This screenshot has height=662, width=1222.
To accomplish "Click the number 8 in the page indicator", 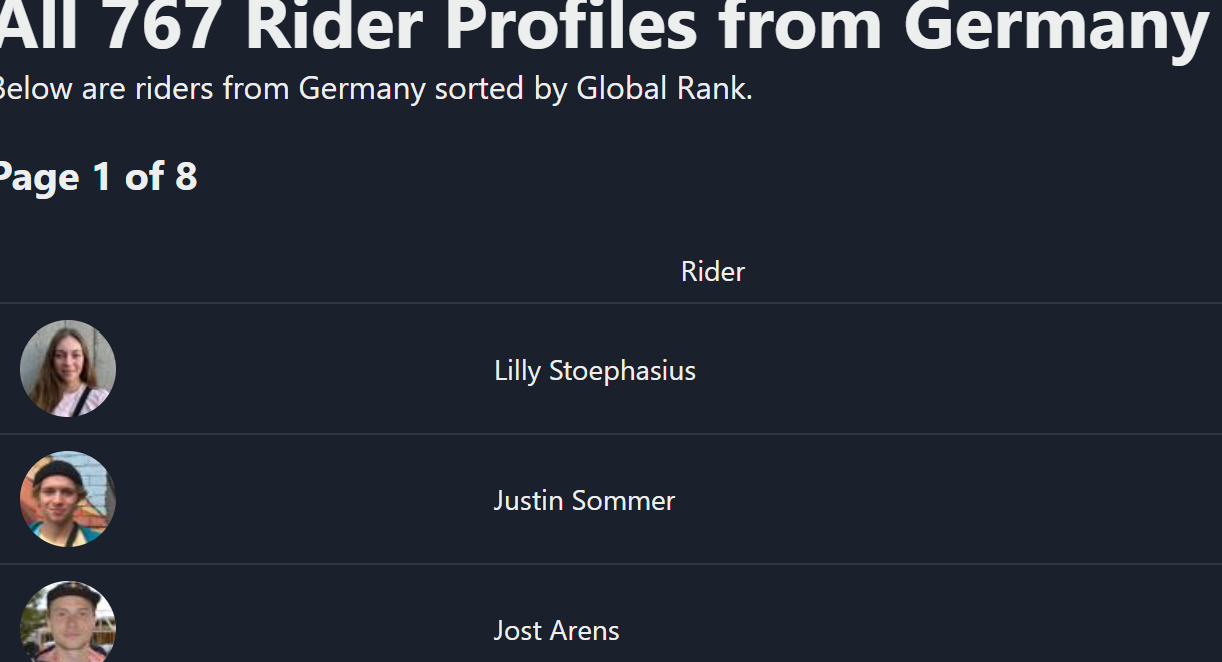I will (x=186, y=177).
